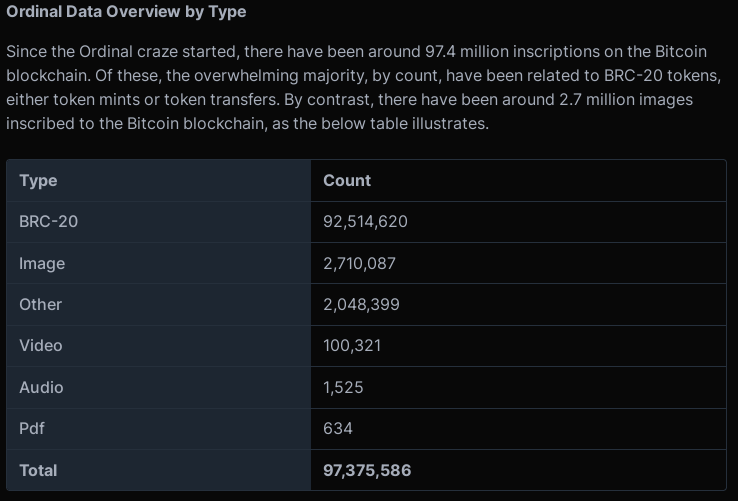Click the Other count 2,048,399
Screen dimensions: 738x501
(361, 305)
